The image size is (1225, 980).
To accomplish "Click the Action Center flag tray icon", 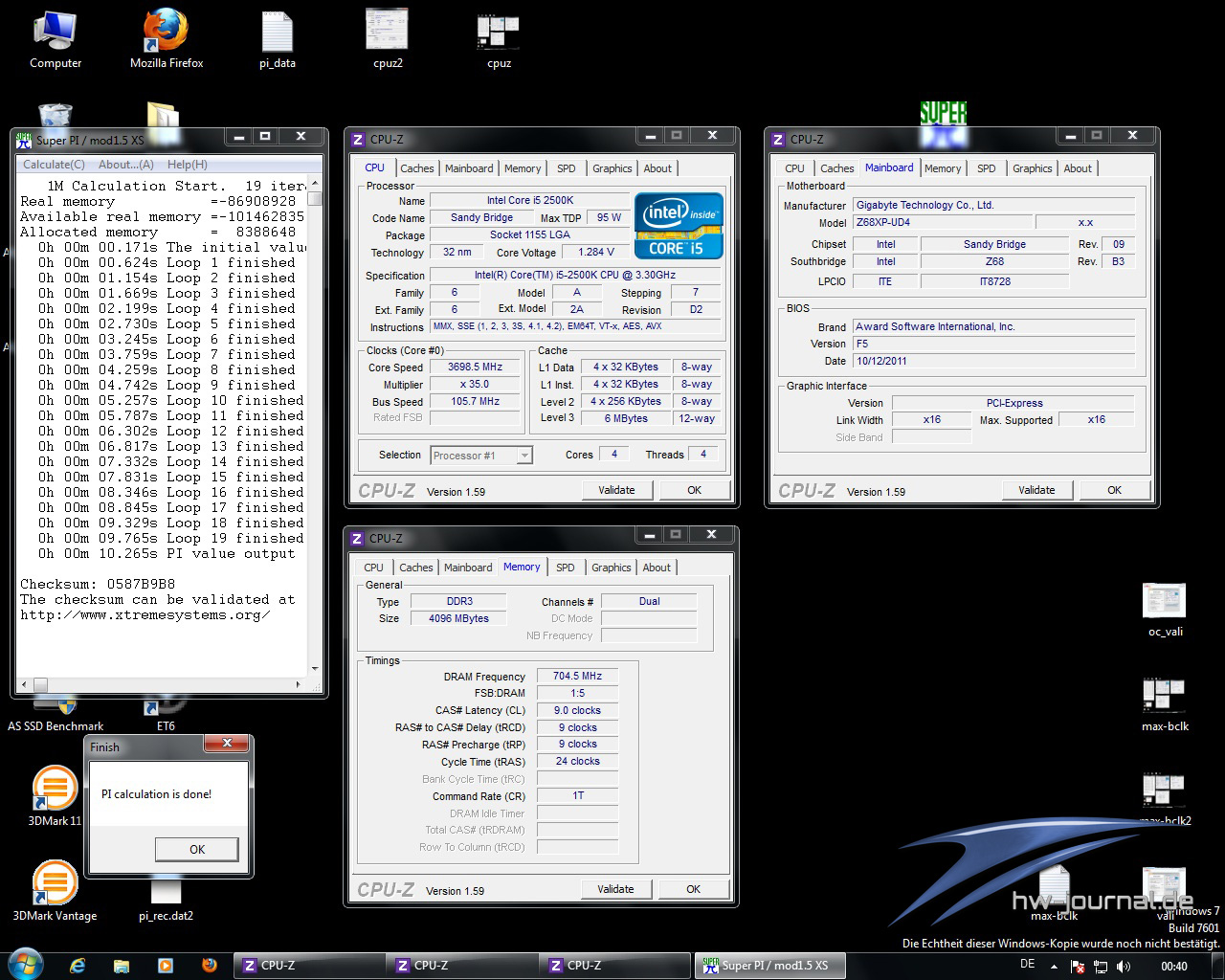I will pyautogui.click(x=1078, y=967).
